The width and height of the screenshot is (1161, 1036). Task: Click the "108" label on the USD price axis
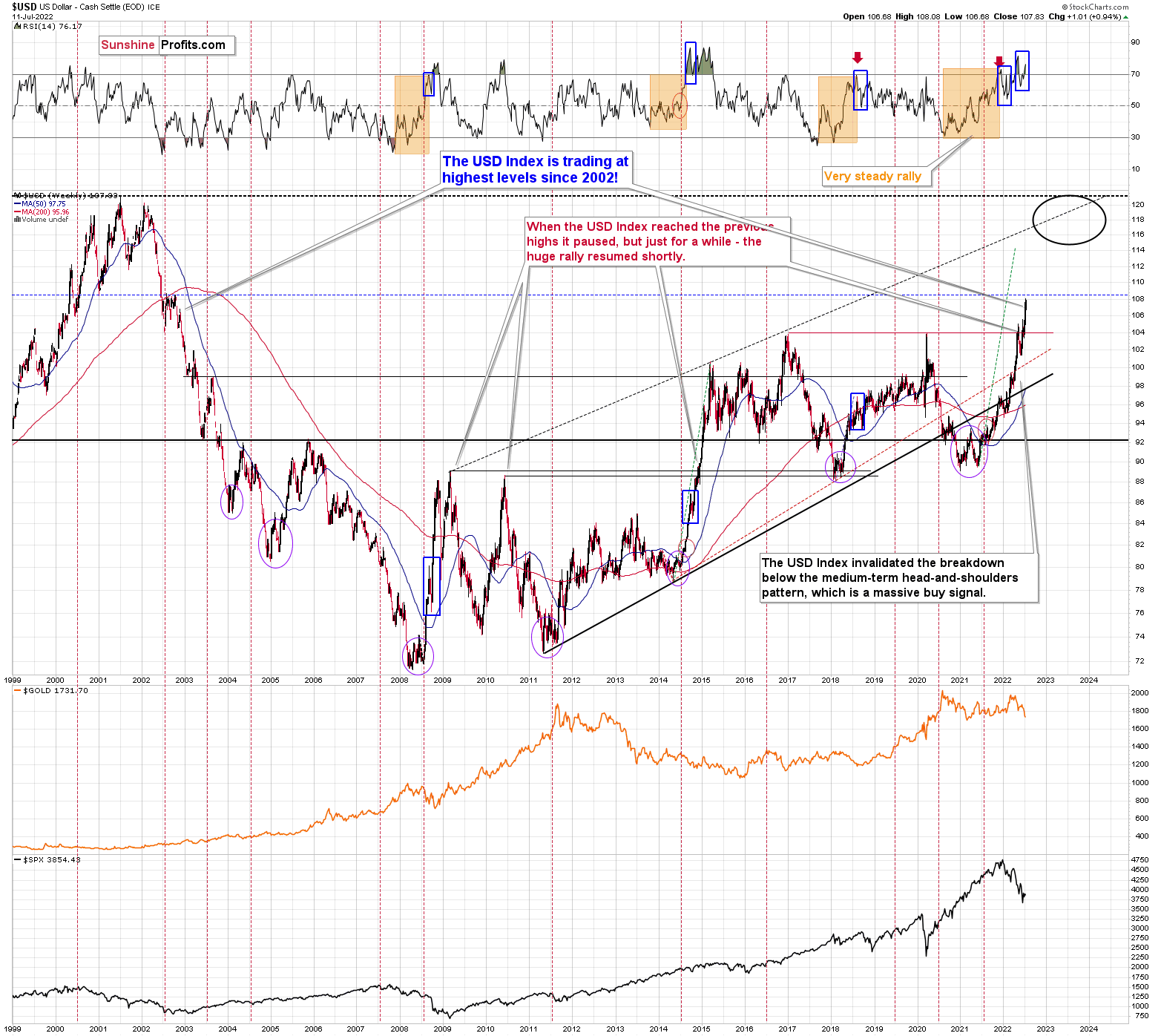tap(1138, 299)
